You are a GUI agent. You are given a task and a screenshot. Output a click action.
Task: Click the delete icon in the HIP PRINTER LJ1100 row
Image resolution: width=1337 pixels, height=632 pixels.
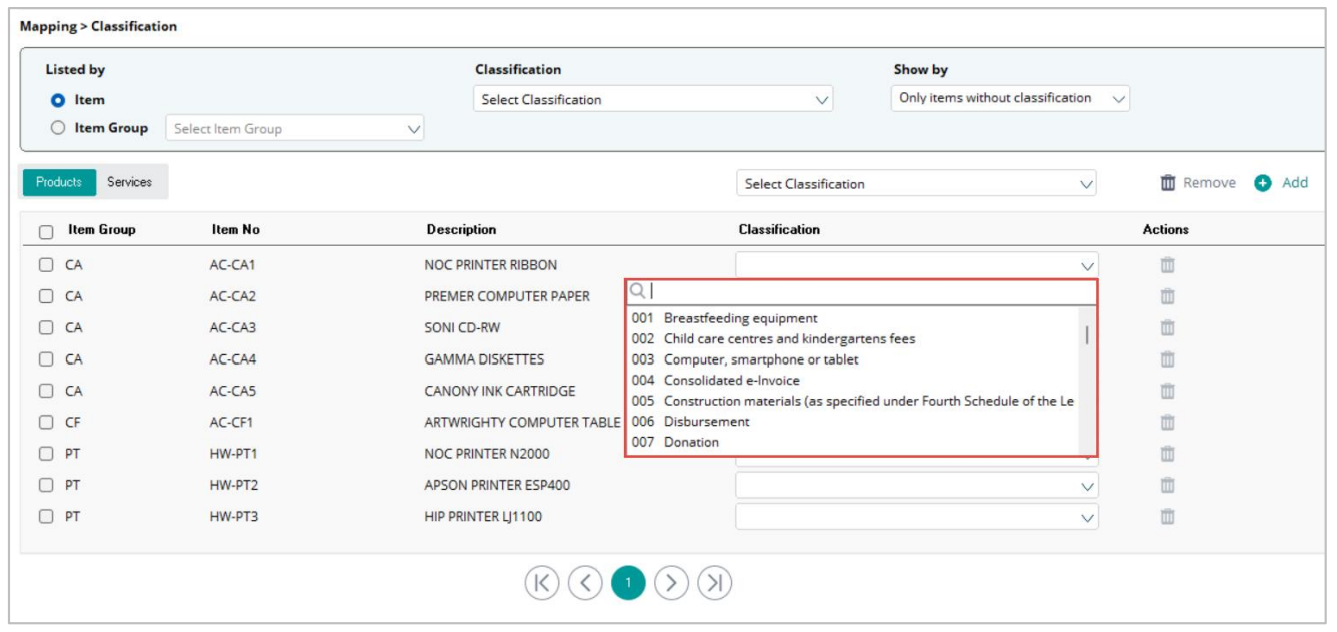tap(1166, 517)
